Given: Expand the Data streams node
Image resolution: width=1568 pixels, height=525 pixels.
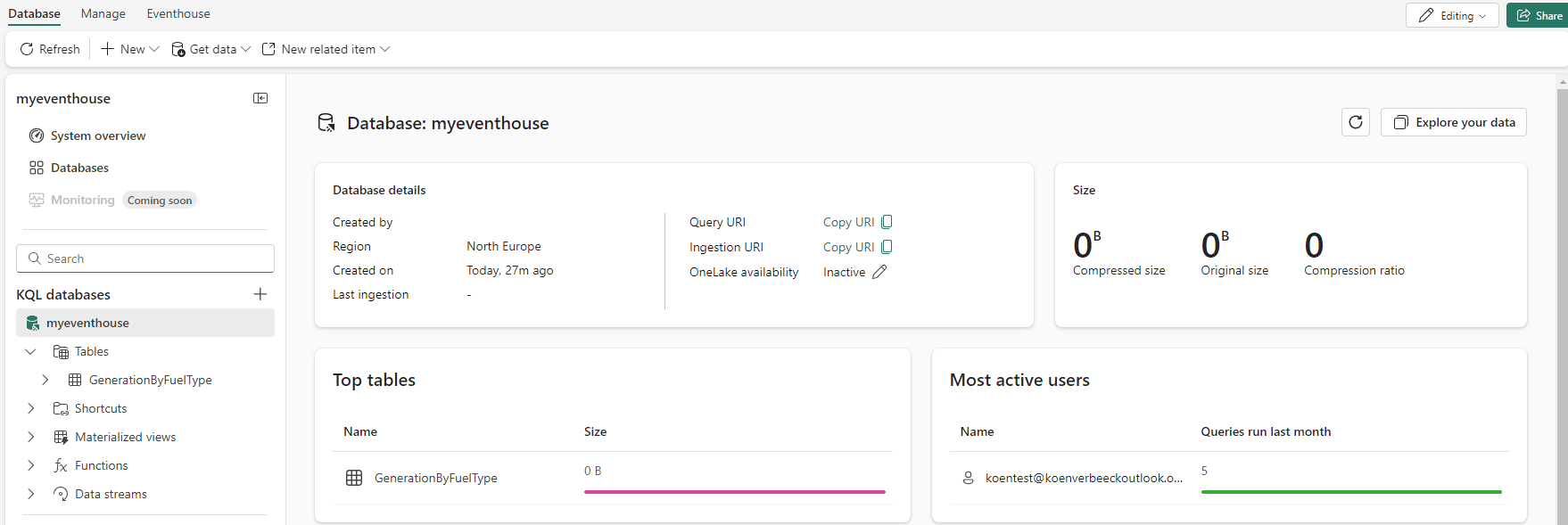Looking at the screenshot, I should 30,494.
